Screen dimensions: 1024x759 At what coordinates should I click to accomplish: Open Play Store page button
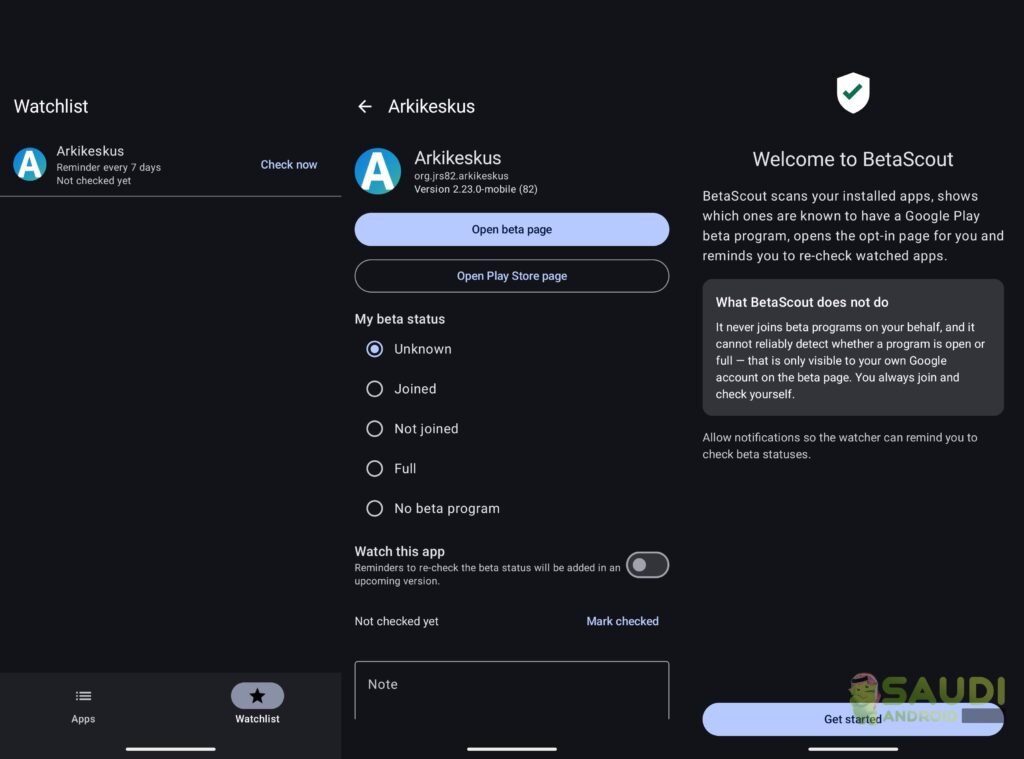pyautogui.click(x=511, y=276)
